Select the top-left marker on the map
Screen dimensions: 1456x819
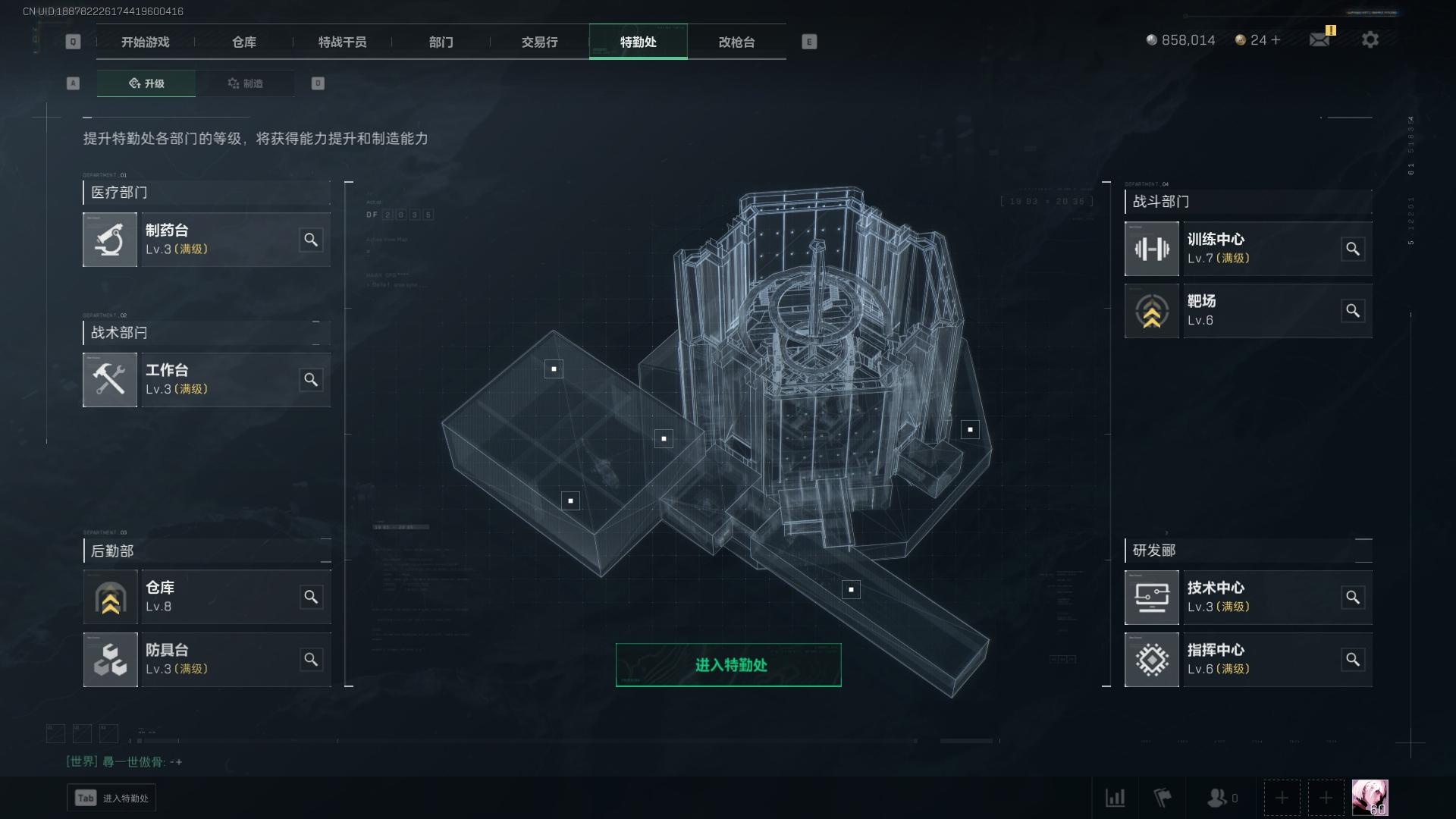(554, 369)
